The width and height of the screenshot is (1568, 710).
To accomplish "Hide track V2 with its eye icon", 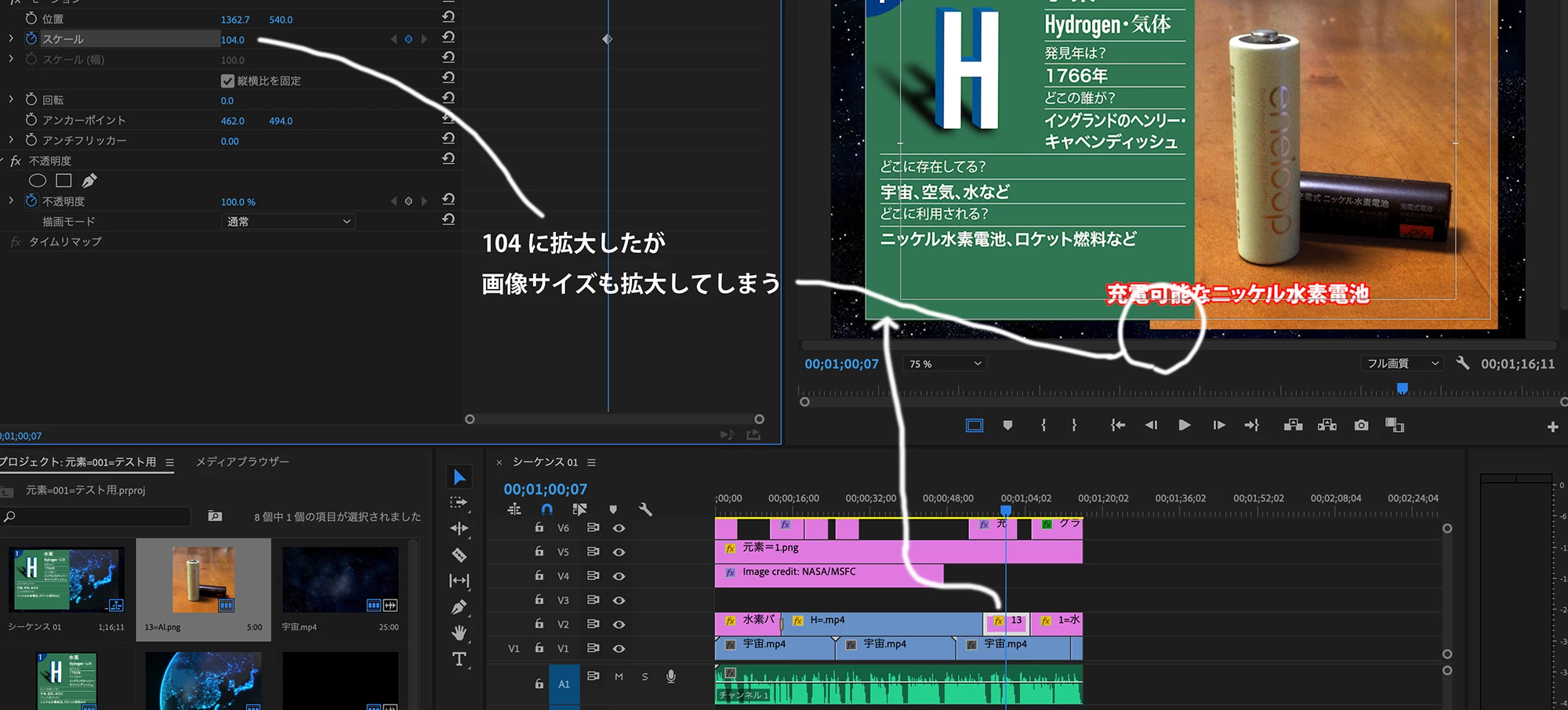I will click(619, 625).
